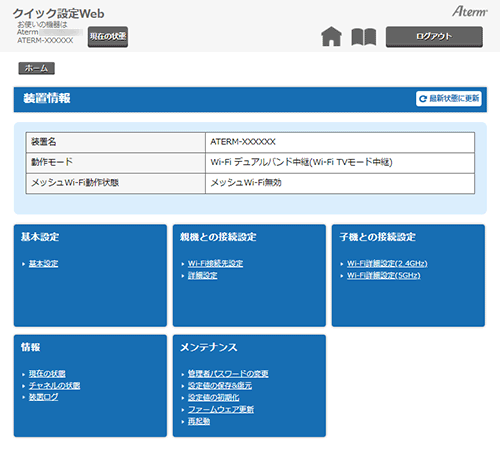The width and height of the screenshot is (500, 453).
Task: Open the home icon in header
Action: pos(331,36)
